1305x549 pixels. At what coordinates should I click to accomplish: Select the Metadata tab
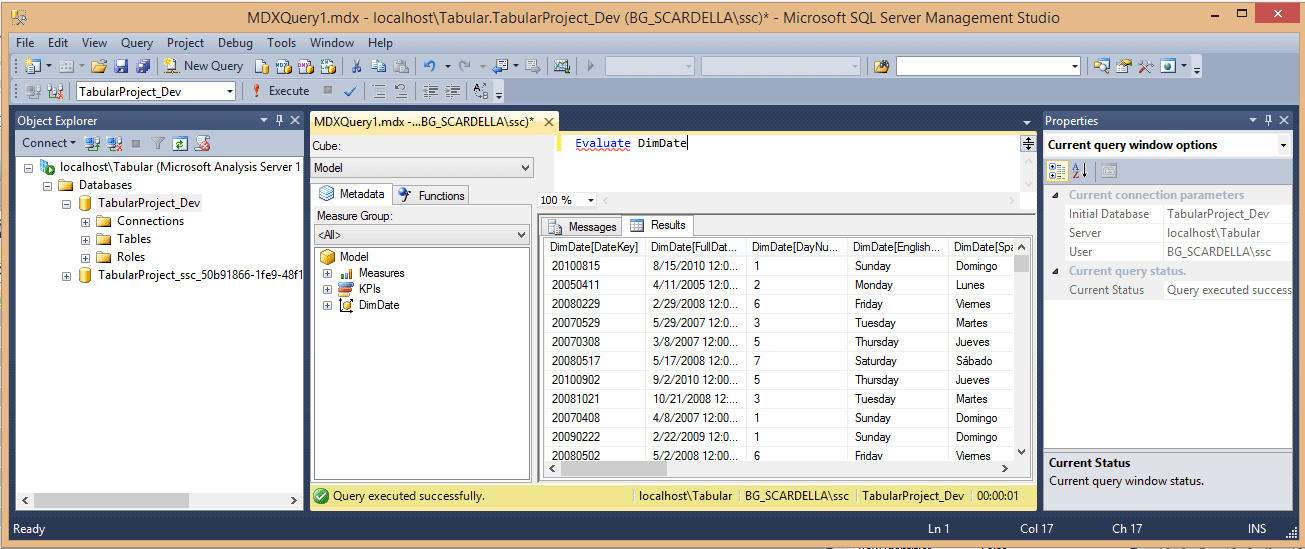[x=351, y=195]
